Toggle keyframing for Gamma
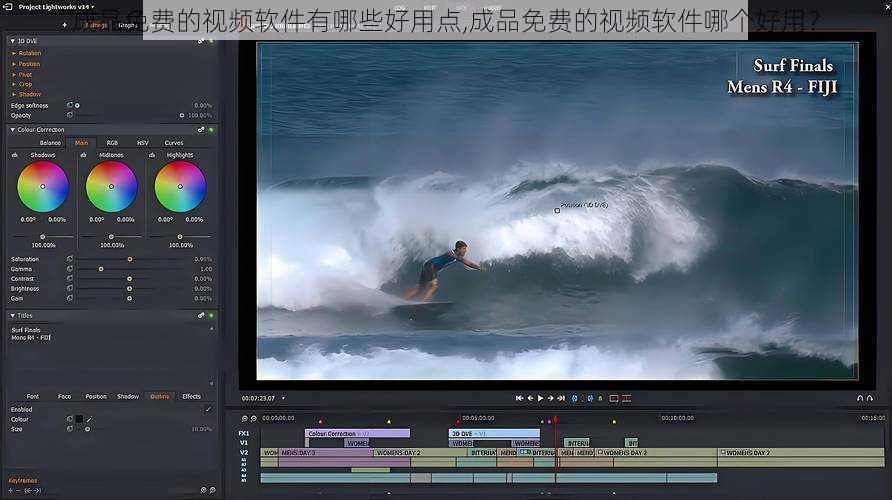 [x=70, y=268]
